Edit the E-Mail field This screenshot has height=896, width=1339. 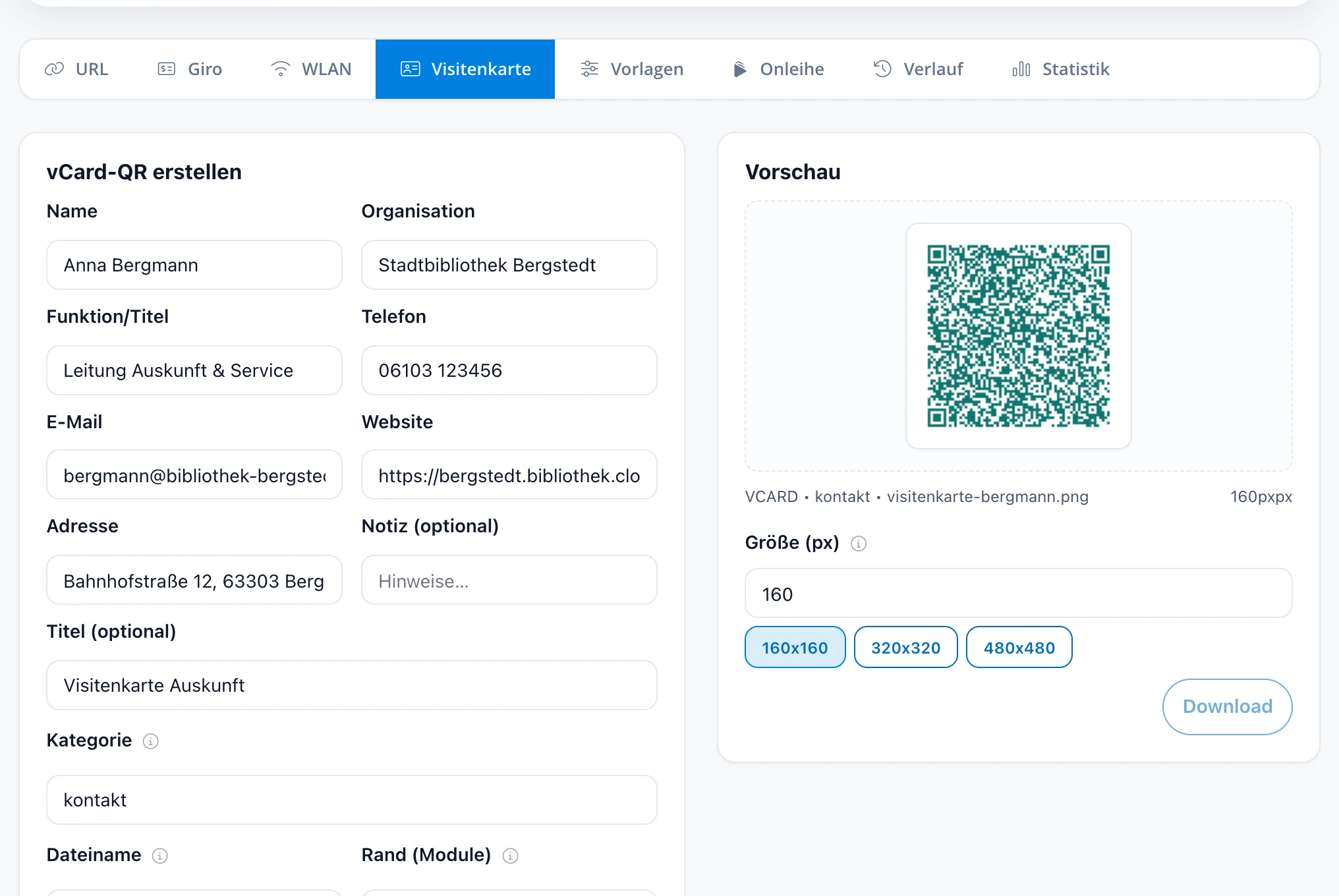coord(194,474)
